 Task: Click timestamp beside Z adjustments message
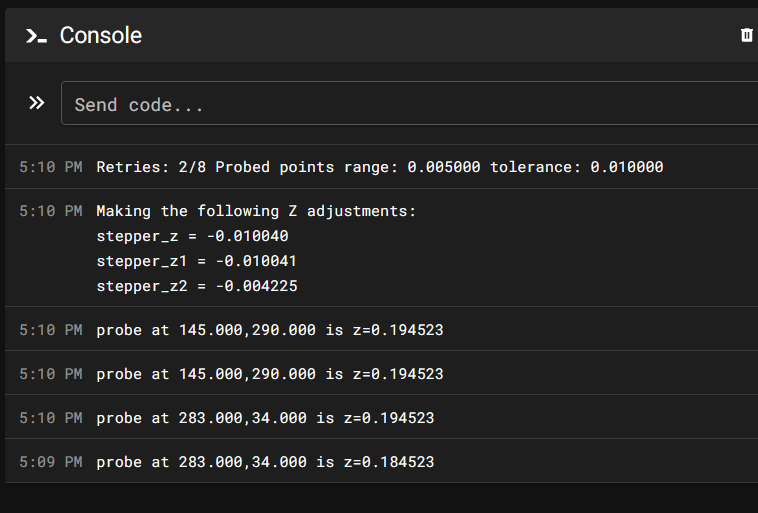(51, 211)
